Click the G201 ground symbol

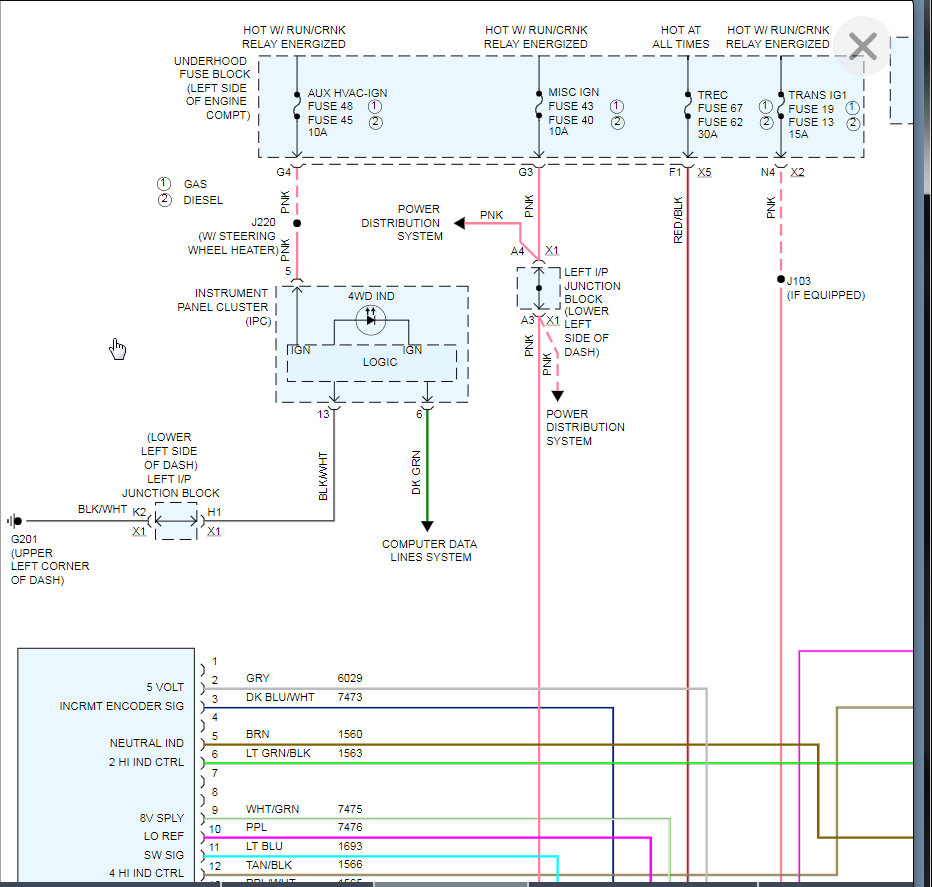pyautogui.click(x=14, y=521)
